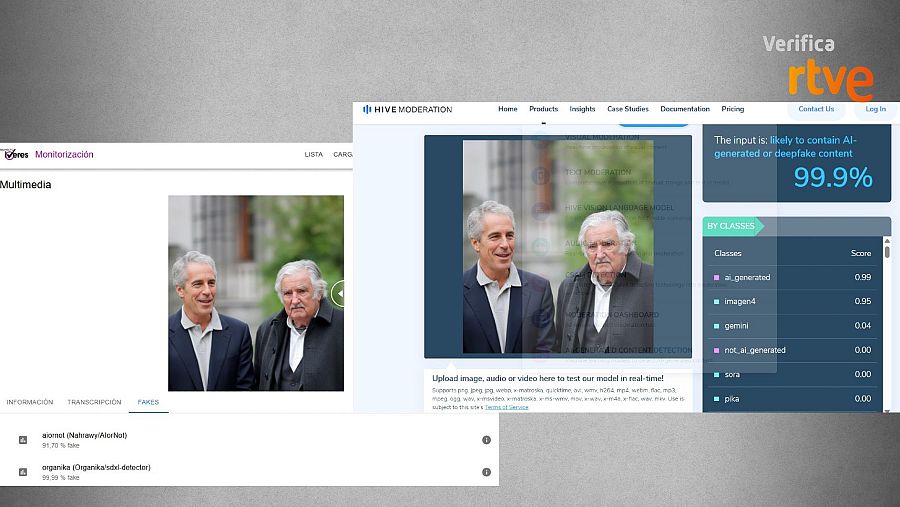Viewport: 900px width, 507px height.
Task: Click the Log In button
Action: (x=875, y=109)
